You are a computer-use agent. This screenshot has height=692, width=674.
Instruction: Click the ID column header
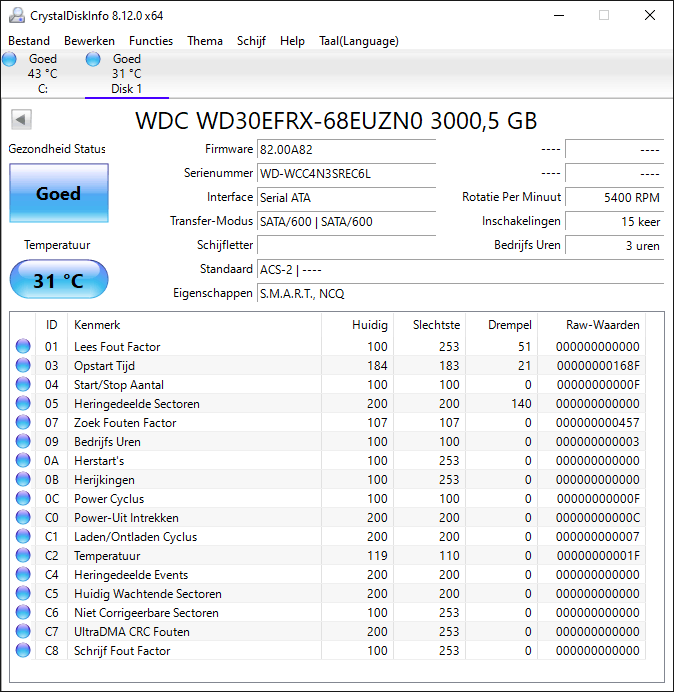(x=51, y=325)
